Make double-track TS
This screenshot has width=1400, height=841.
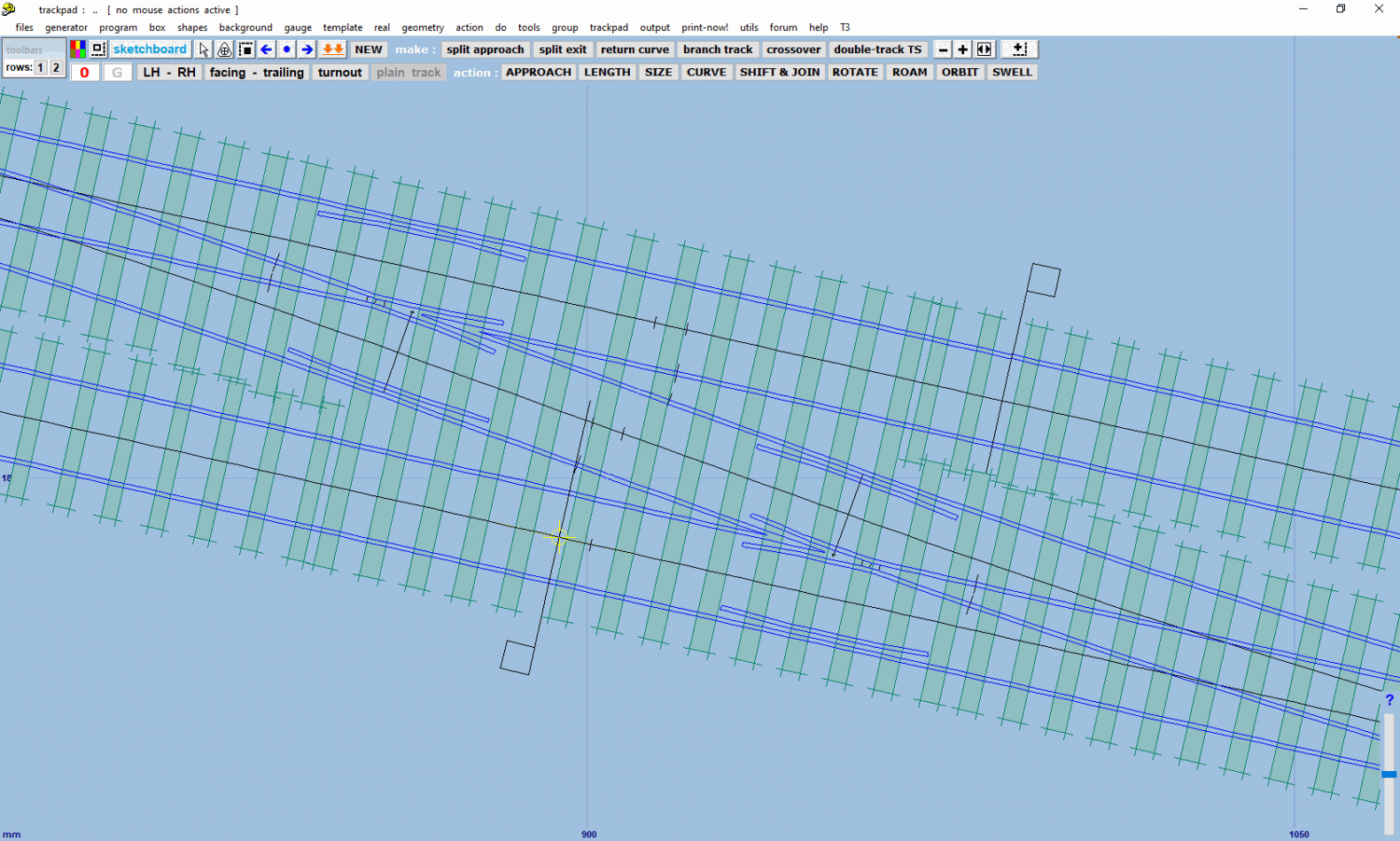[877, 50]
